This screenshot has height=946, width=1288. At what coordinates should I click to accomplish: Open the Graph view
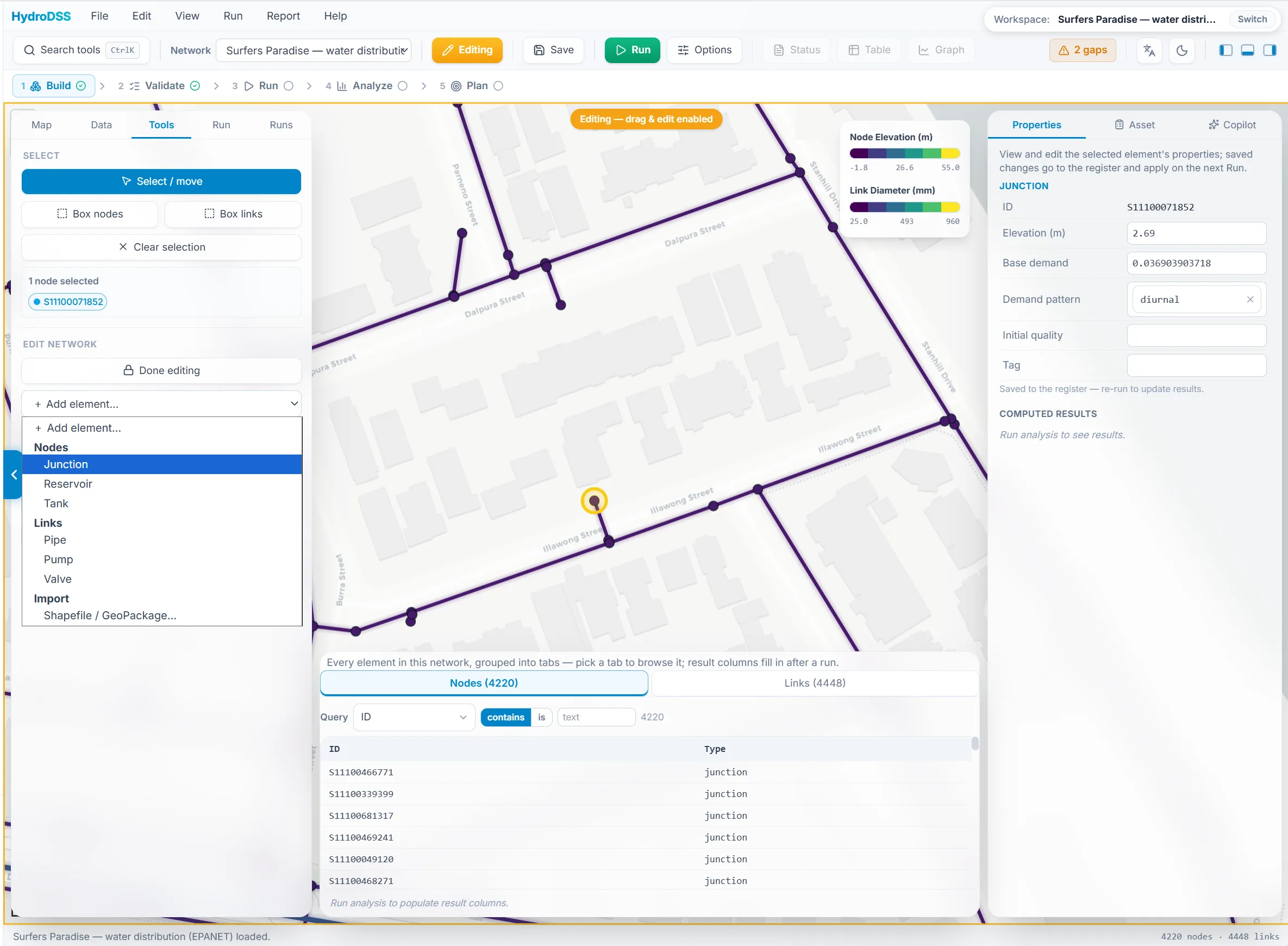pyautogui.click(x=941, y=51)
